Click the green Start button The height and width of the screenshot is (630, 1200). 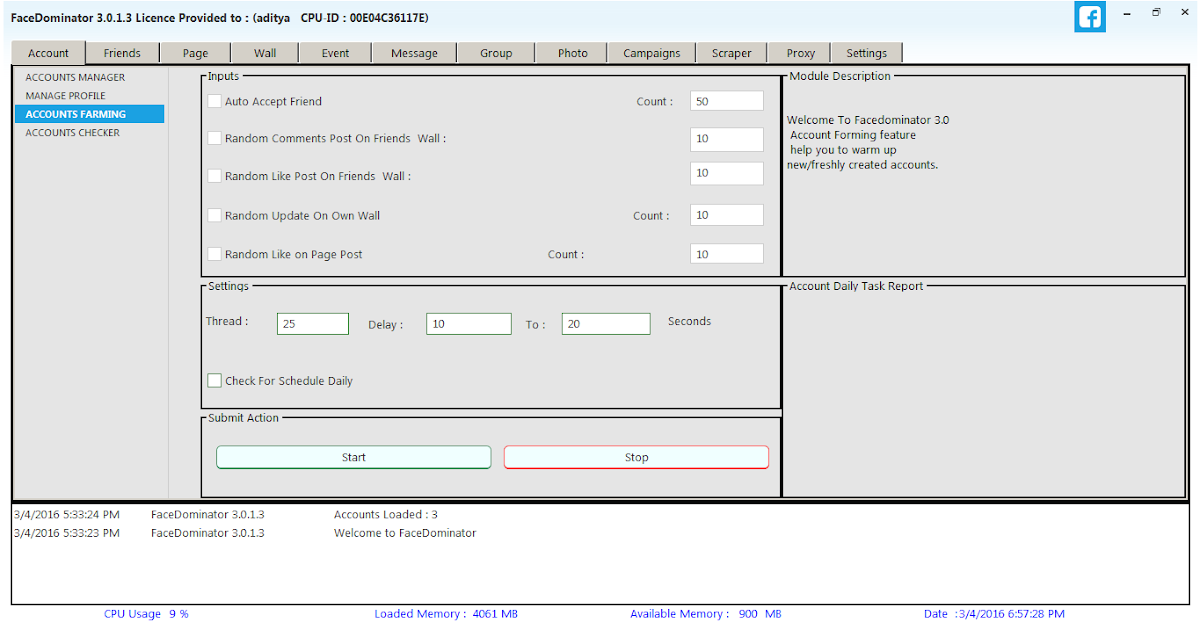click(354, 457)
